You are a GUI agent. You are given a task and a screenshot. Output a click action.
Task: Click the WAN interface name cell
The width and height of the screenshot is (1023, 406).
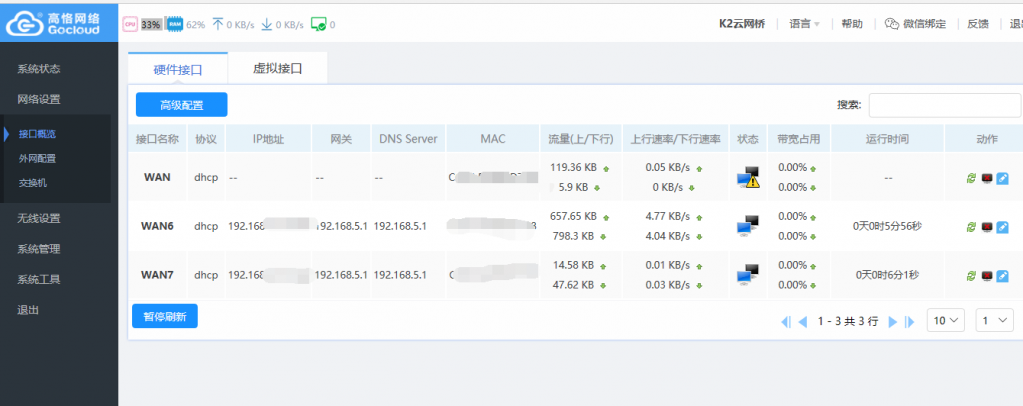pos(157,177)
